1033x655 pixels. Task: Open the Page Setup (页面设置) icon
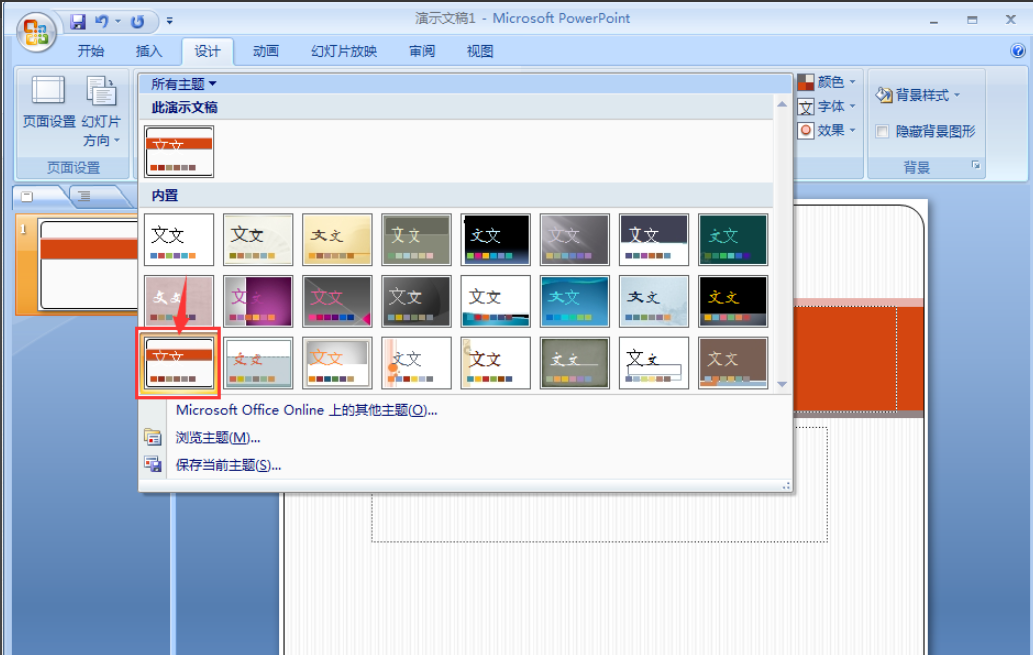49,102
